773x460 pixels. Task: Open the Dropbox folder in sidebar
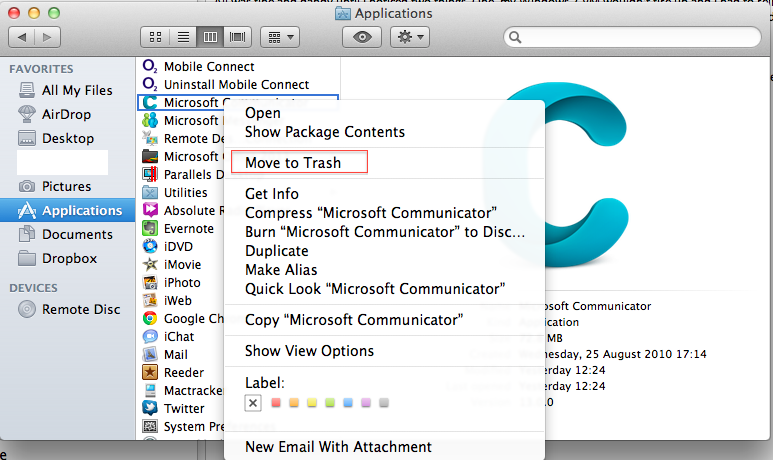[x=68, y=258]
